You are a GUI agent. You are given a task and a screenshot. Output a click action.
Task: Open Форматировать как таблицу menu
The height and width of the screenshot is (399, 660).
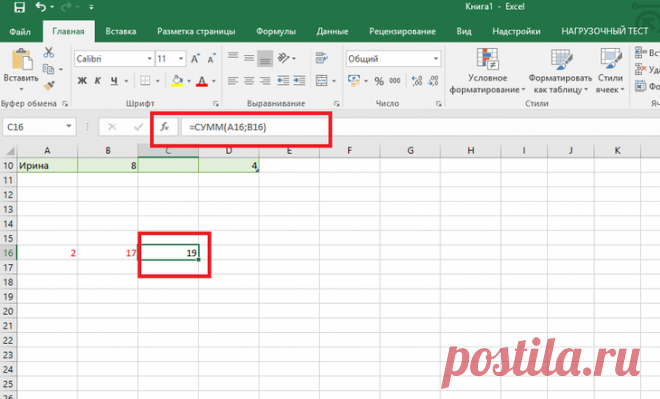pyautogui.click(x=560, y=71)
